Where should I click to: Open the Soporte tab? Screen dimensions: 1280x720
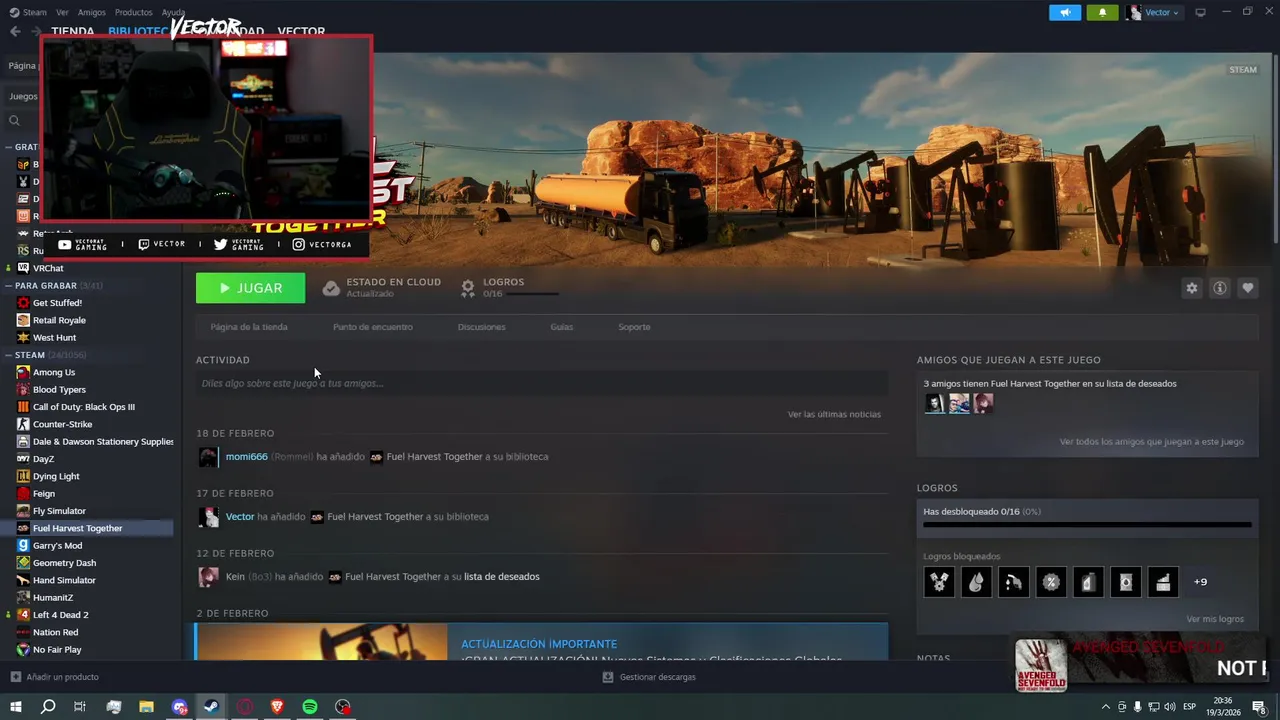(x=634, y=327)
